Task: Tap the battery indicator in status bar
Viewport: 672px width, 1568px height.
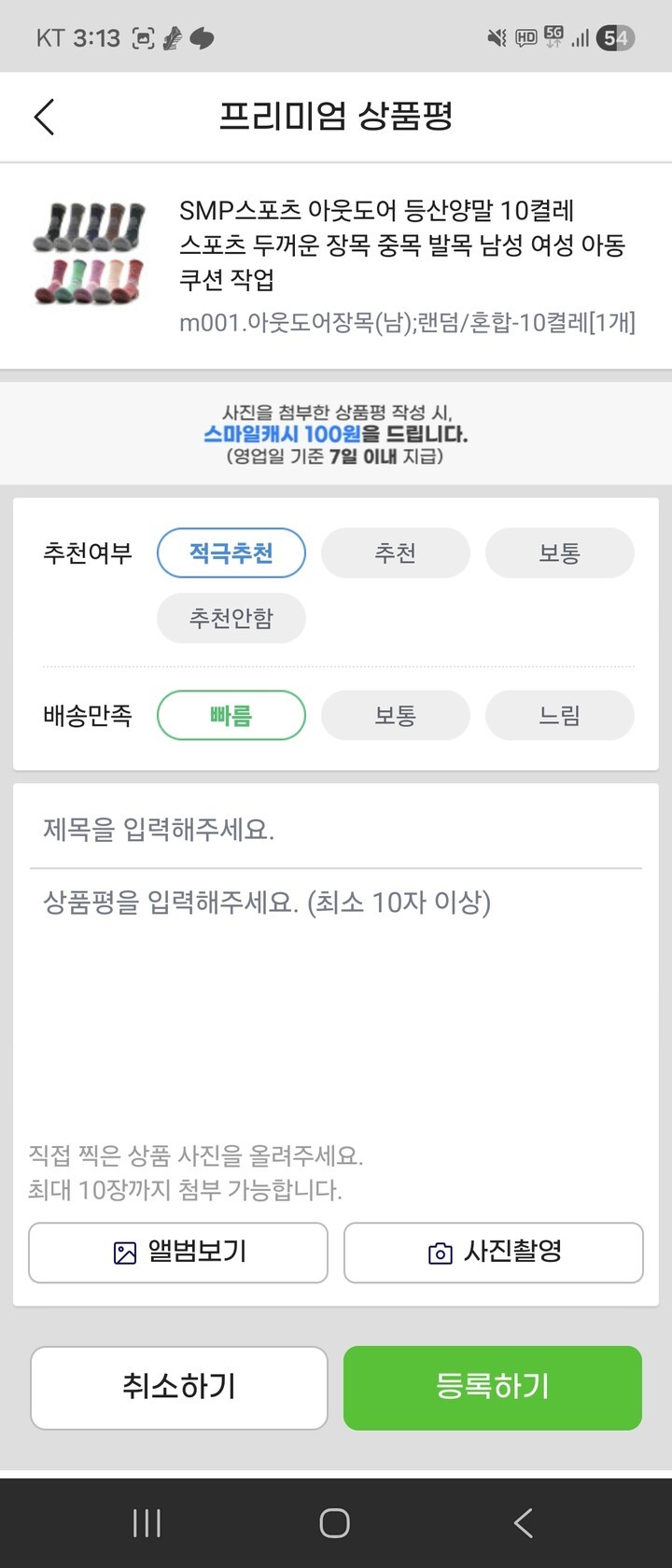Action: point(616,37)
